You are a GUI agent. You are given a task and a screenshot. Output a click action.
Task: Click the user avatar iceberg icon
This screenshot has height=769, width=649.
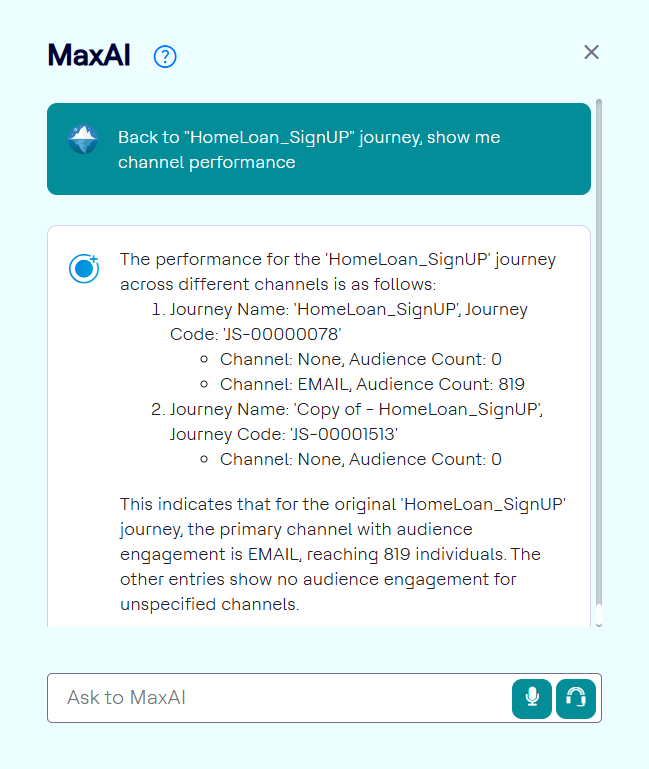pos(83,139)
